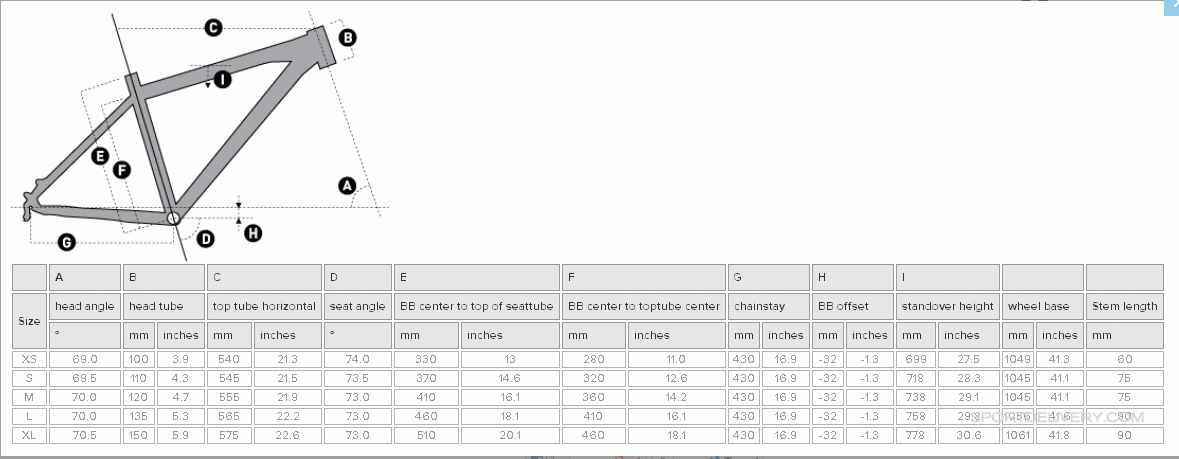1179x459 pixels.
Task: Click the 'head angle' column header
Action: point(84,306)
